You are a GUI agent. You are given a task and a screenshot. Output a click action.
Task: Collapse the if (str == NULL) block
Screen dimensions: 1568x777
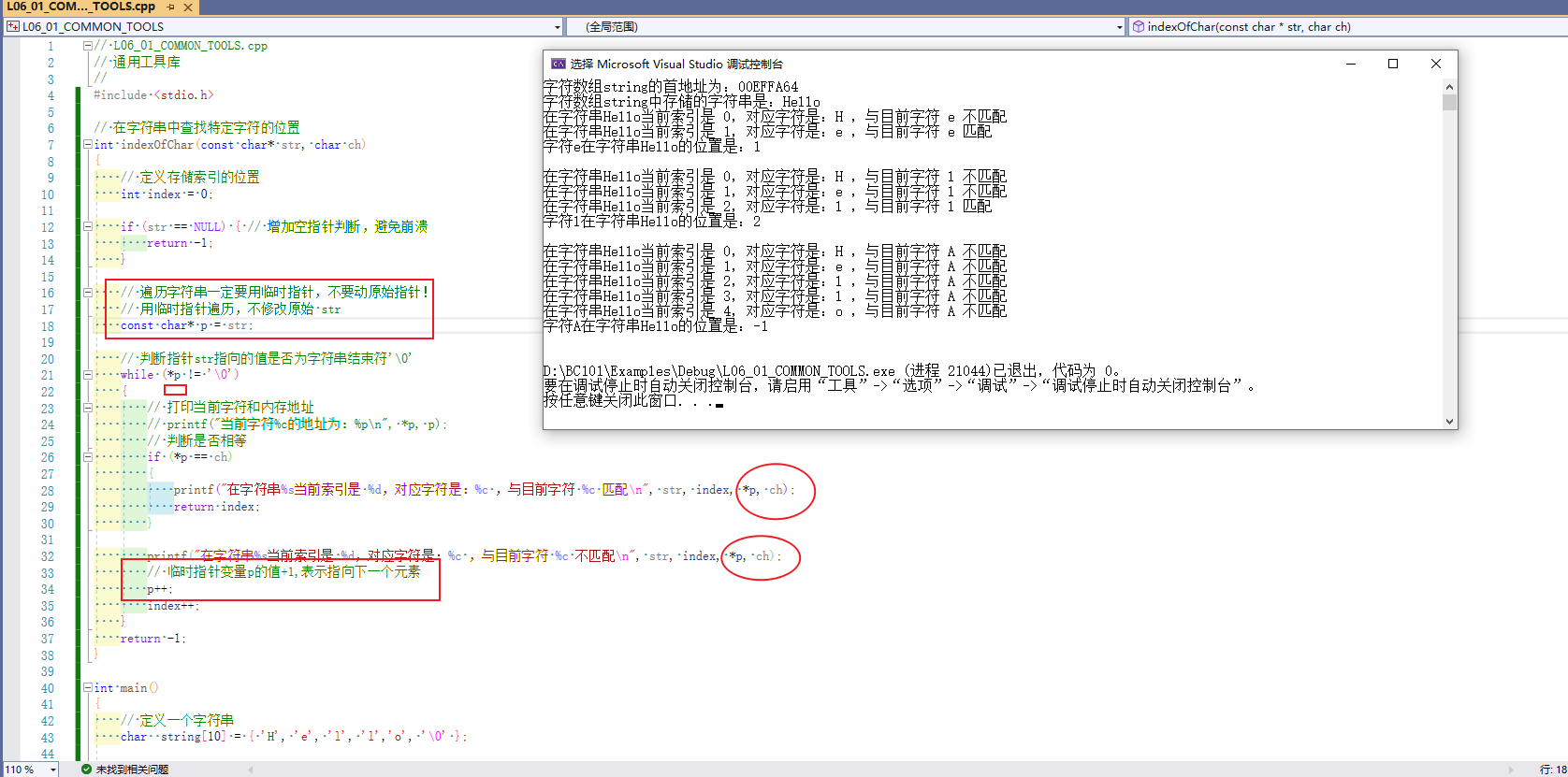87,226
